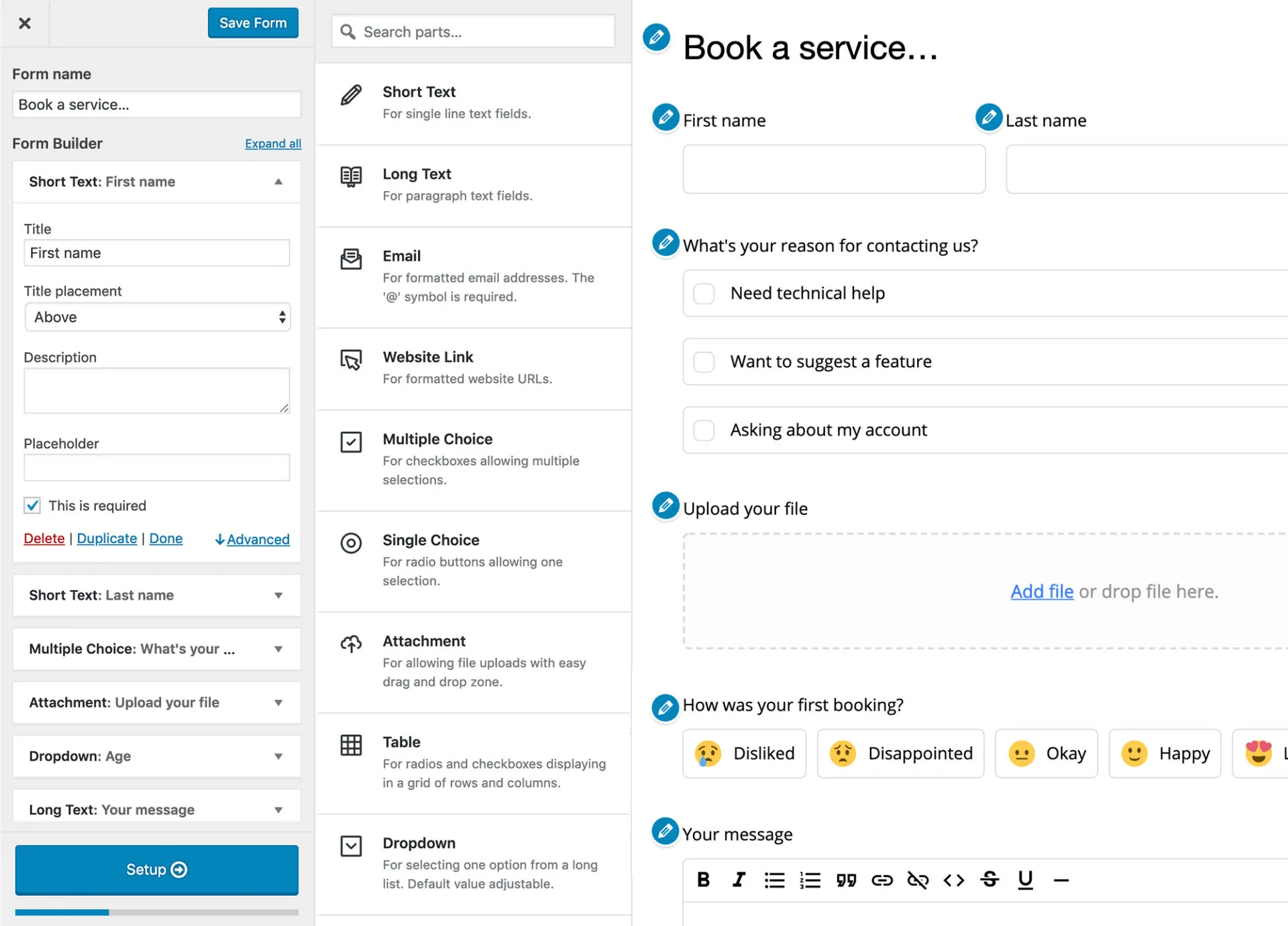Toggle bold in the message toolbar

[703, 880]
